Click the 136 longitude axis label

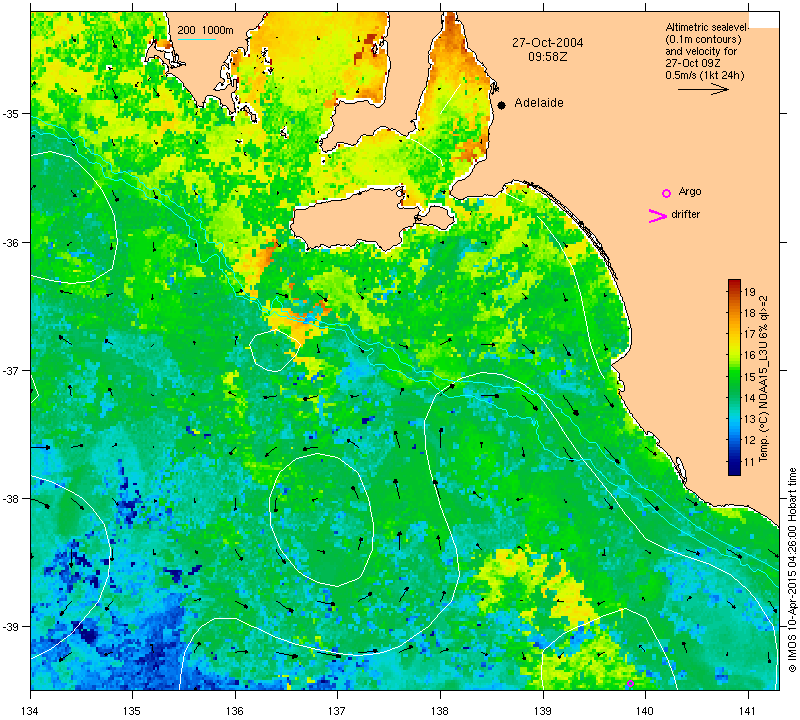coord(235,710)
